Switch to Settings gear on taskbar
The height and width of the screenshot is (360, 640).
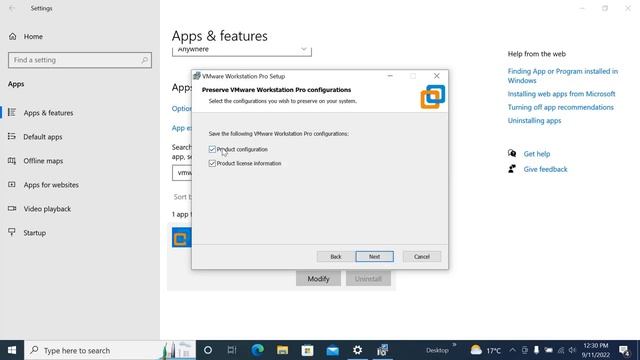358,350
